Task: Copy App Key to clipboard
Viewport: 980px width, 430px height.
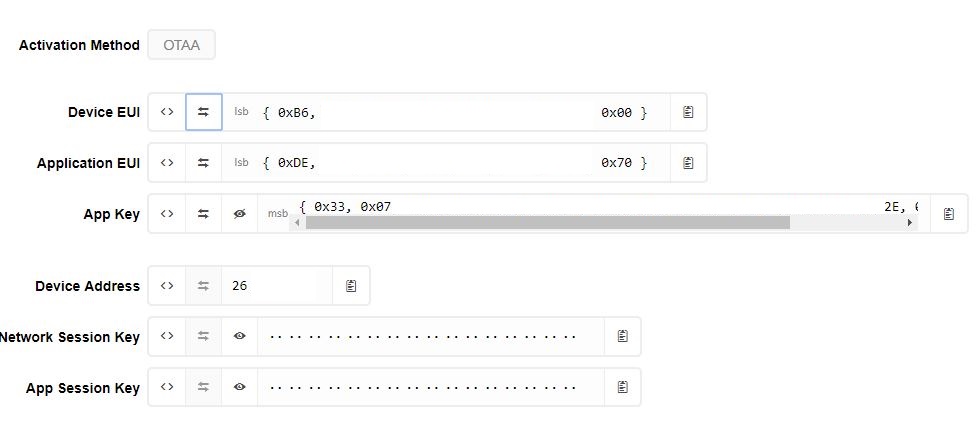Action: 949,214
